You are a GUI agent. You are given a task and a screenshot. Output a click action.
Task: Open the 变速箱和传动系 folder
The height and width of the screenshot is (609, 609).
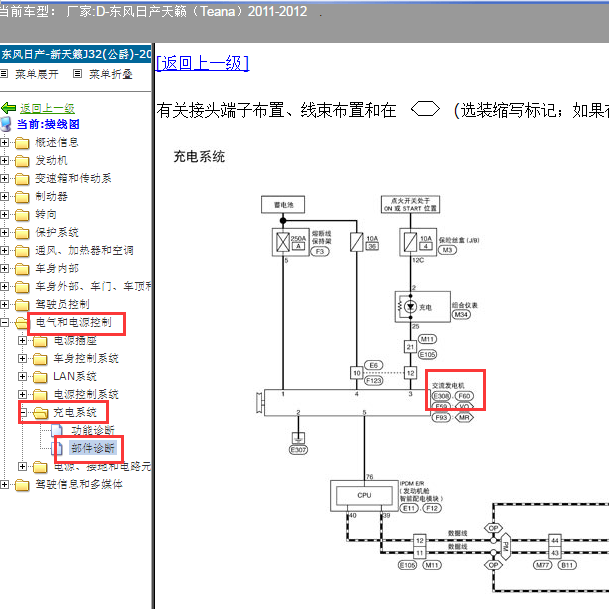click(73, 178)
